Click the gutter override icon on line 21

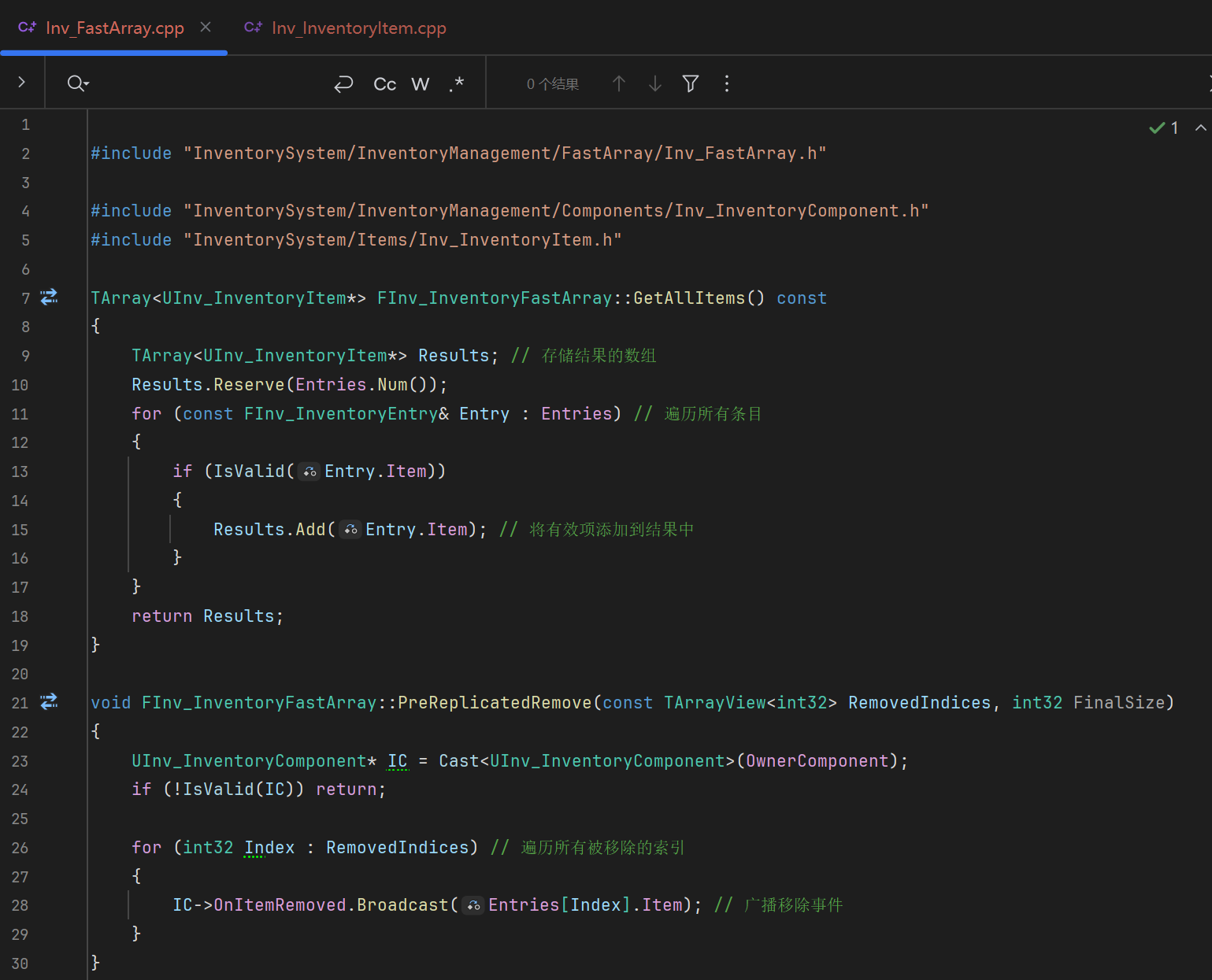49,702
